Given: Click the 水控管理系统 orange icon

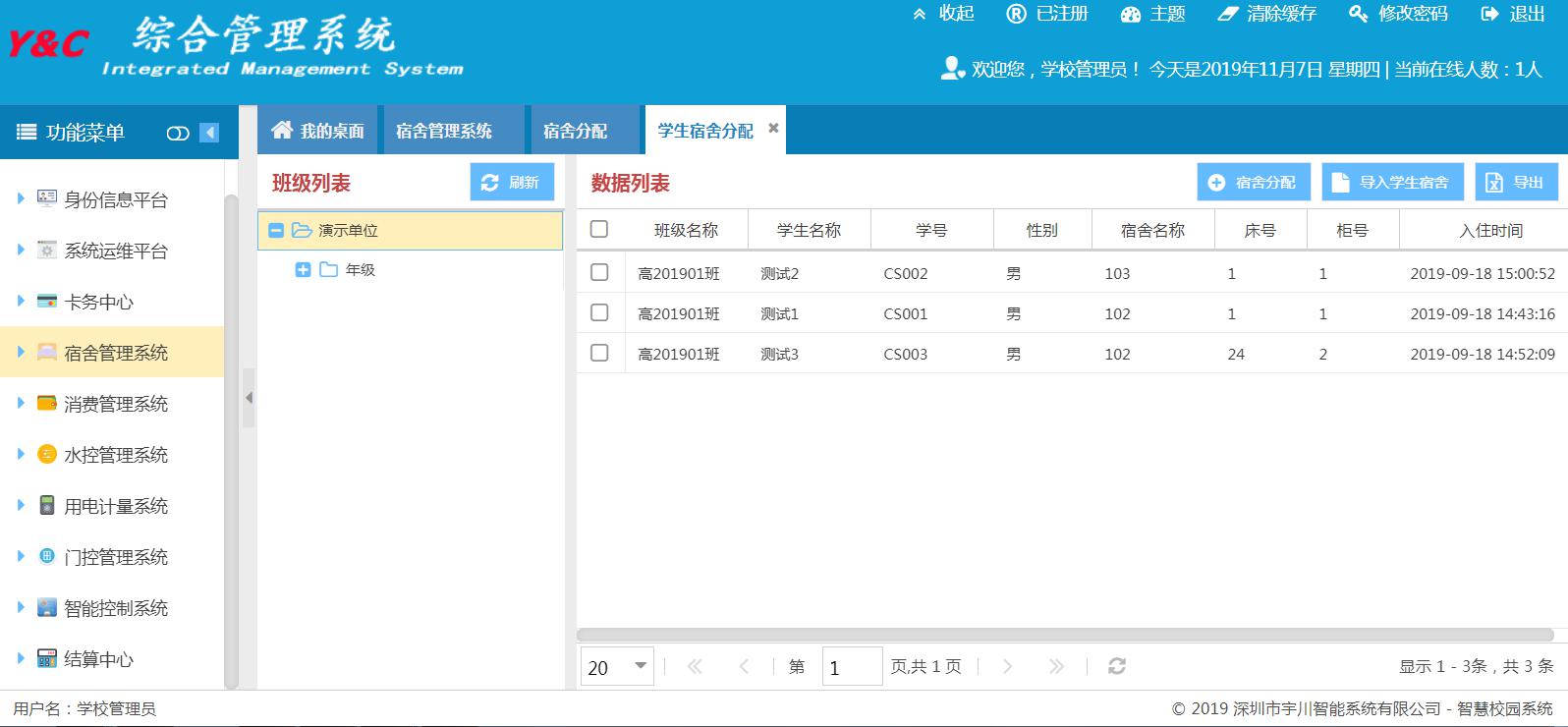Looking at the screenshot, I should 46,454.
